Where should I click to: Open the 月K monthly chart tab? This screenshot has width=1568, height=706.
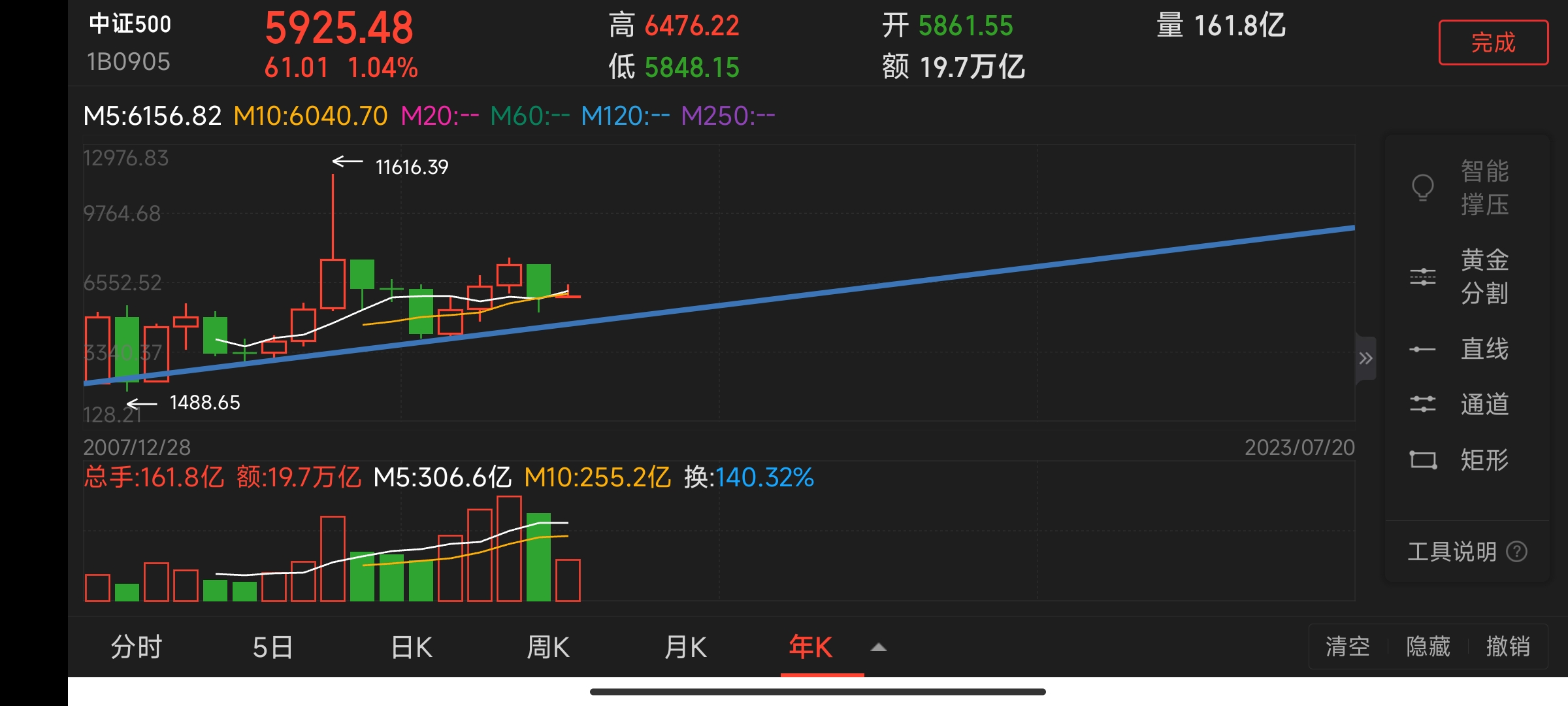(685, 647)
